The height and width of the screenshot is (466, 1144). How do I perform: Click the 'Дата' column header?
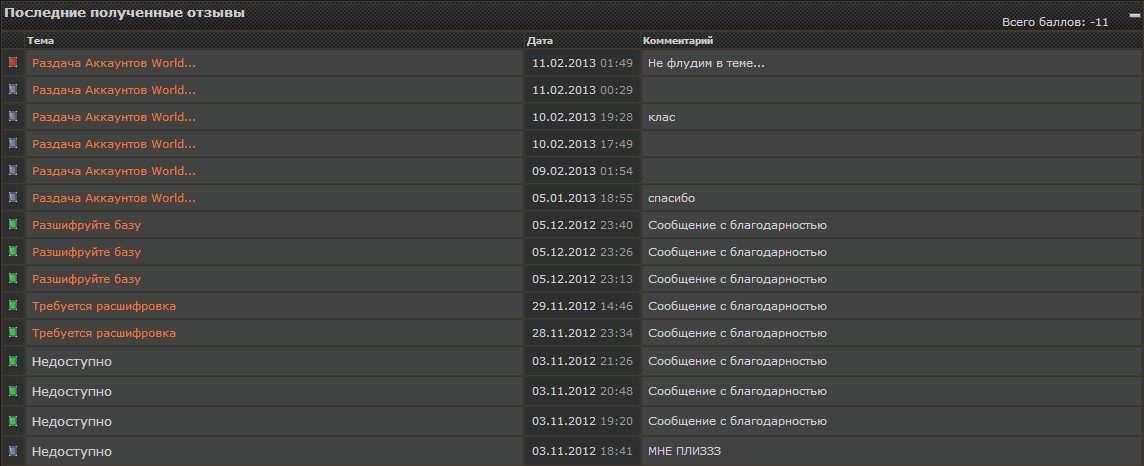click(x=539, y=41)
